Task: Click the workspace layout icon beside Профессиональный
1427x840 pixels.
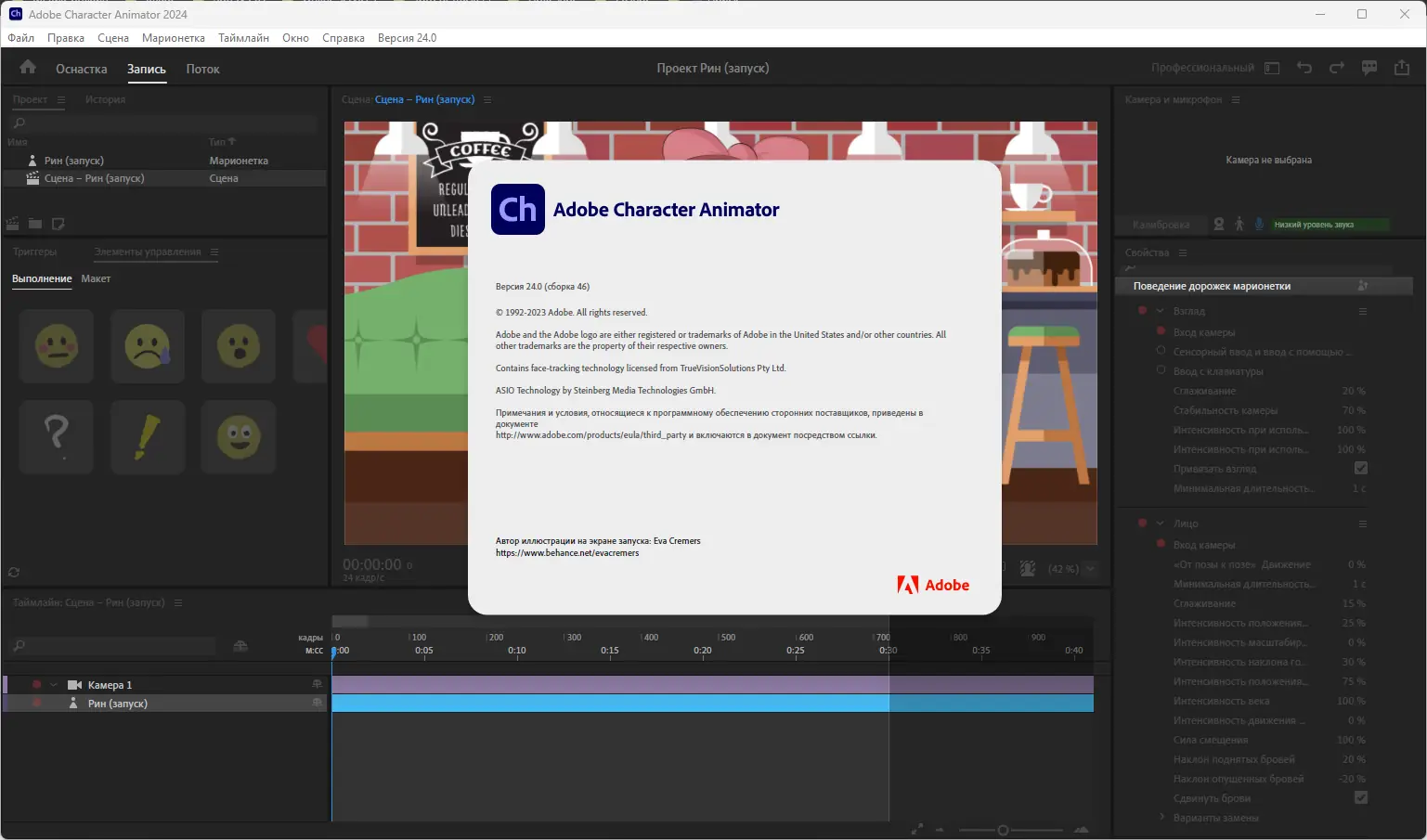Action: [x=1272, y=68]
